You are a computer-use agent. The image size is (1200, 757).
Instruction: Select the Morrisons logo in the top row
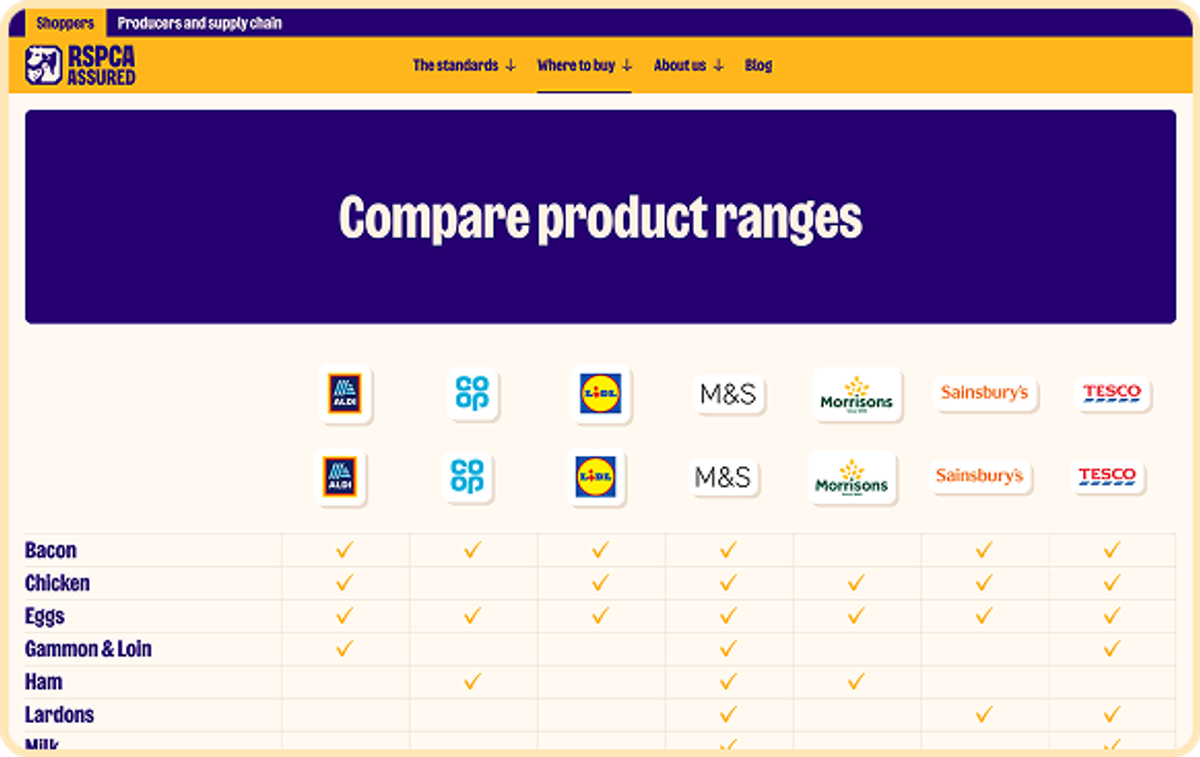pos(856,394)
